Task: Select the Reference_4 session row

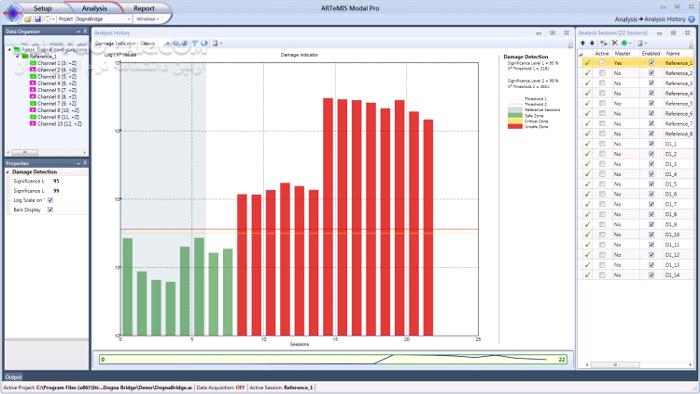Action: click(x=637, y=93)
